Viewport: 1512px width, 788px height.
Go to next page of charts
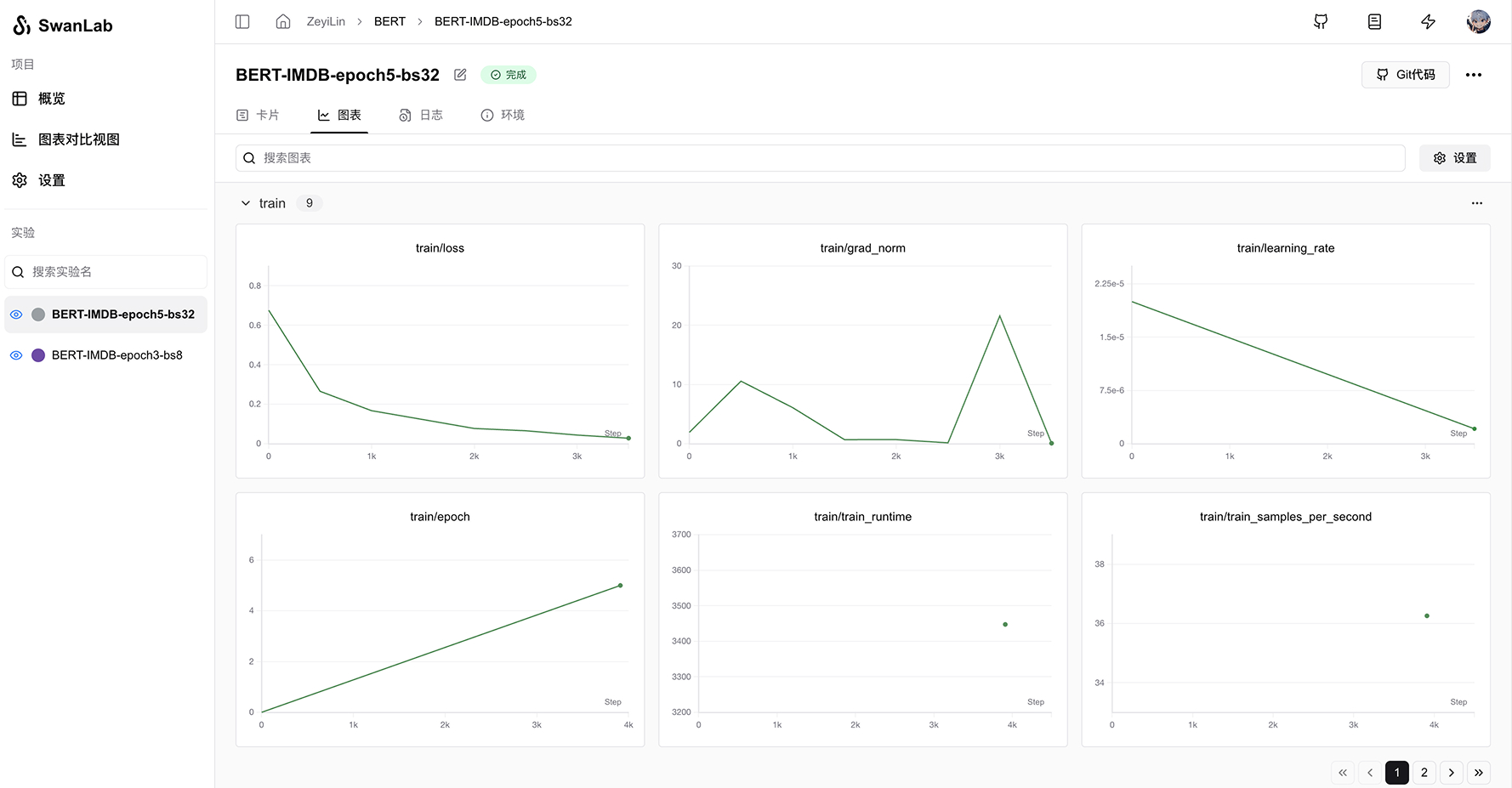[x=1452, y=773]
